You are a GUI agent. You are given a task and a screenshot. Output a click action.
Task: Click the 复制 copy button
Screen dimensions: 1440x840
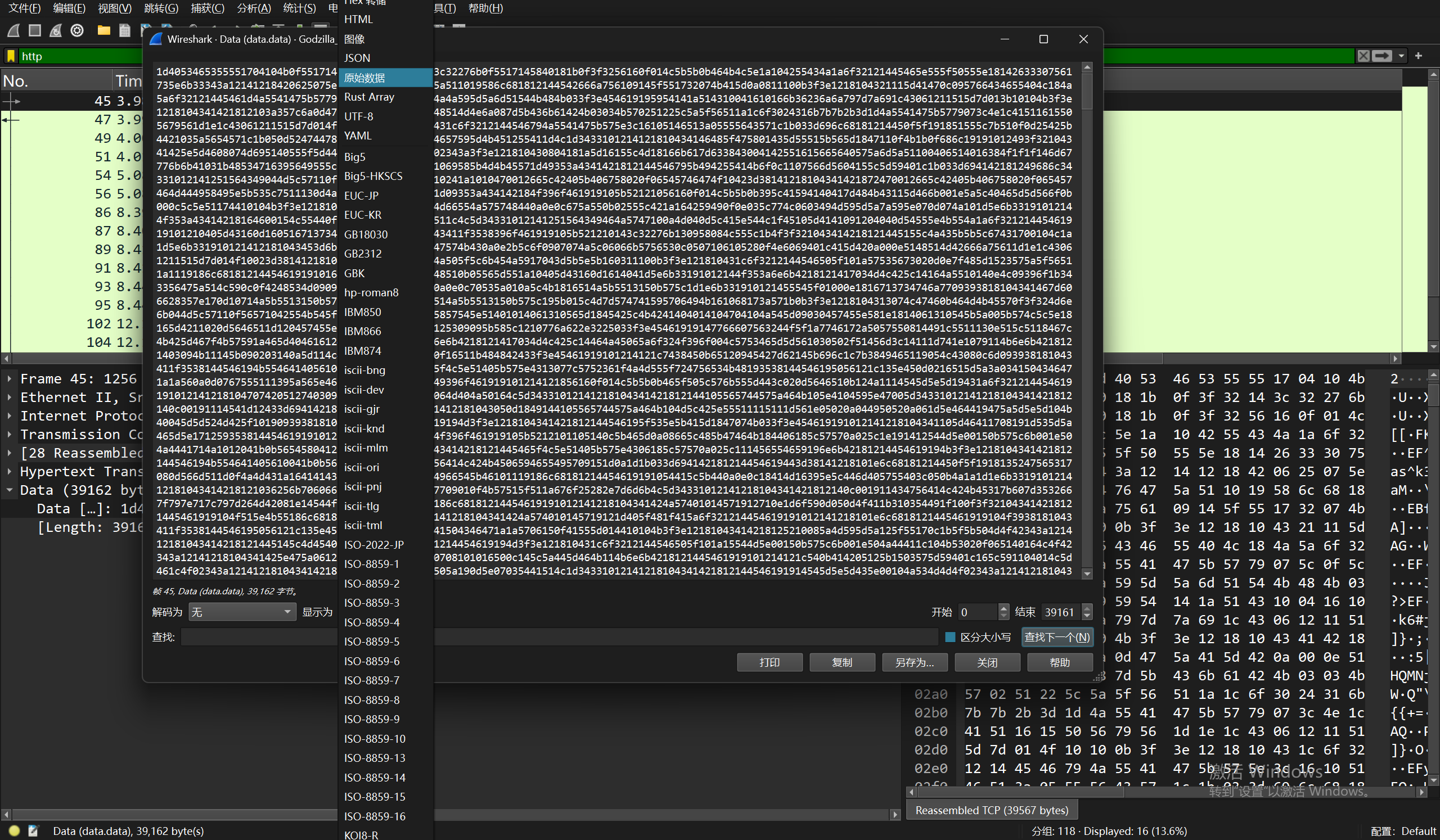point(841,662)
